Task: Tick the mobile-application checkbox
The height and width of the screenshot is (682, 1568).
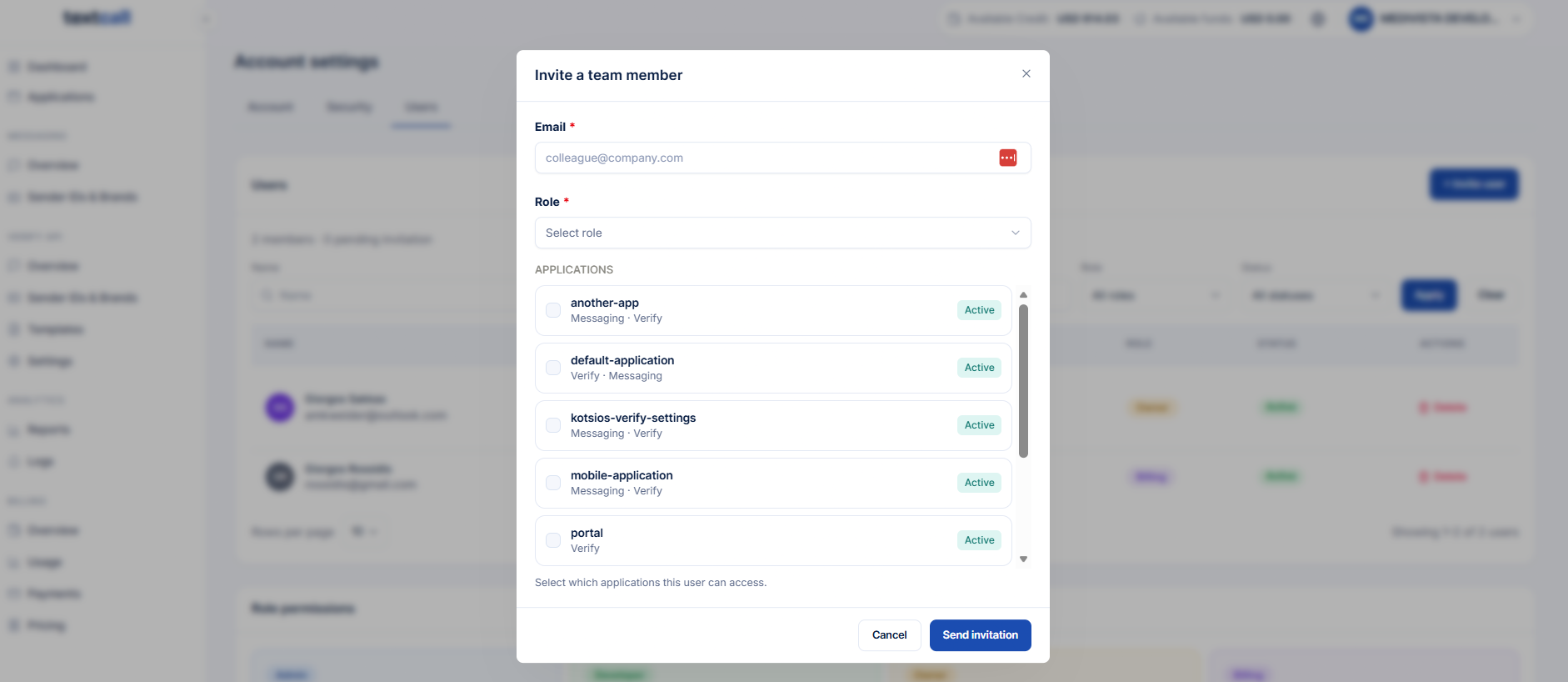Action: click(553, 483)
